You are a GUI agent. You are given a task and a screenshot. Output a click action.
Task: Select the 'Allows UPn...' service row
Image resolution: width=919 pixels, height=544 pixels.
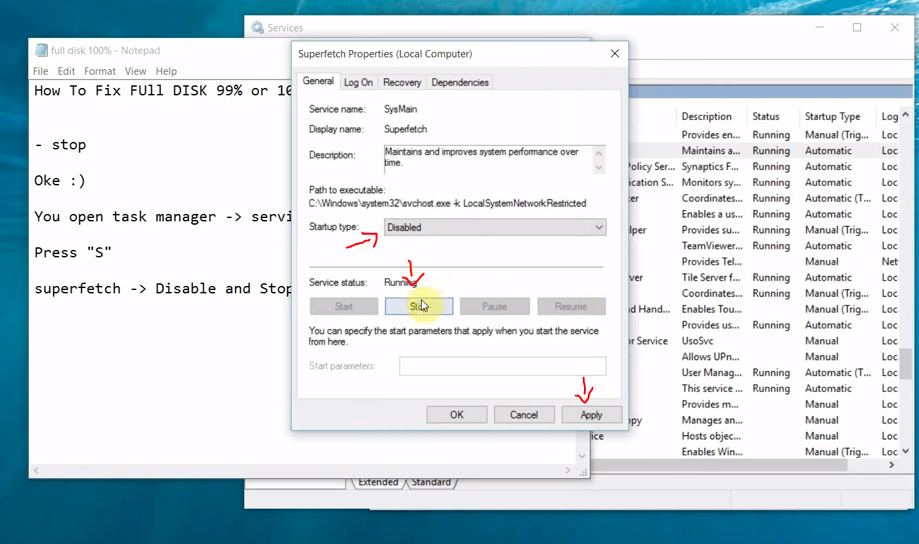(765, 356)
